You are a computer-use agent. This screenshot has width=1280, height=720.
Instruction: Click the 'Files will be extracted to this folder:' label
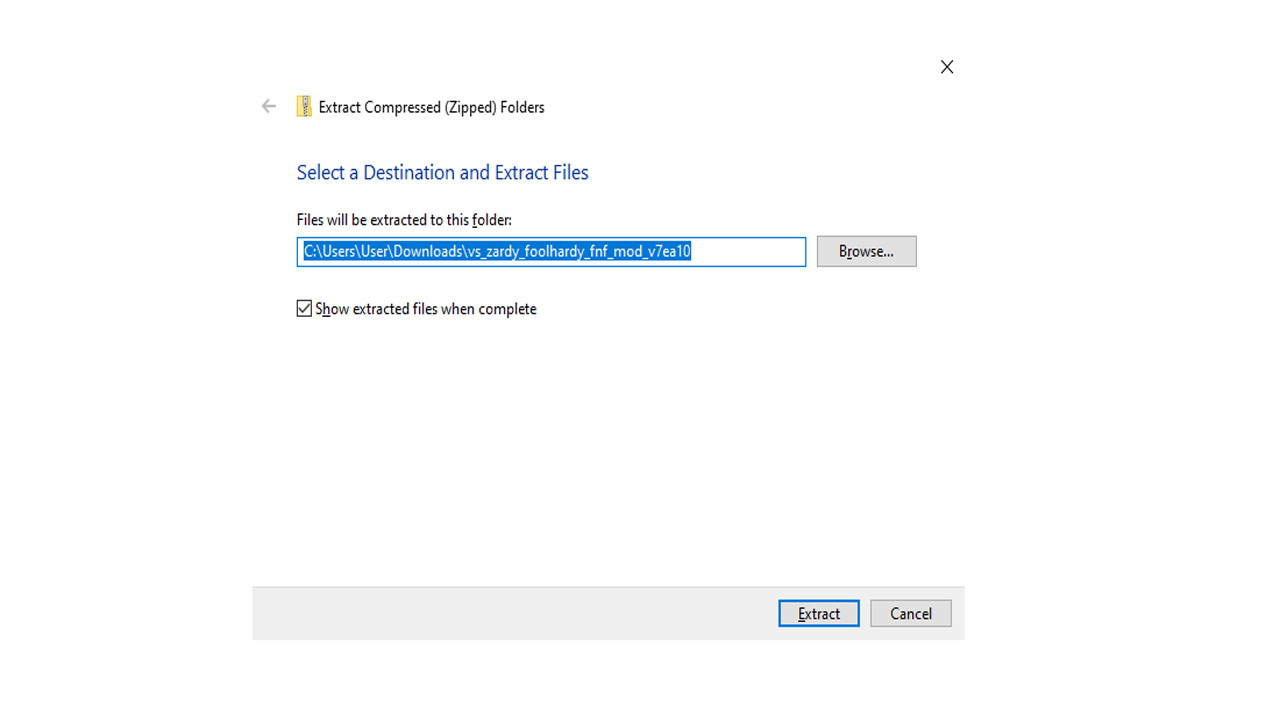coord(404,220)
